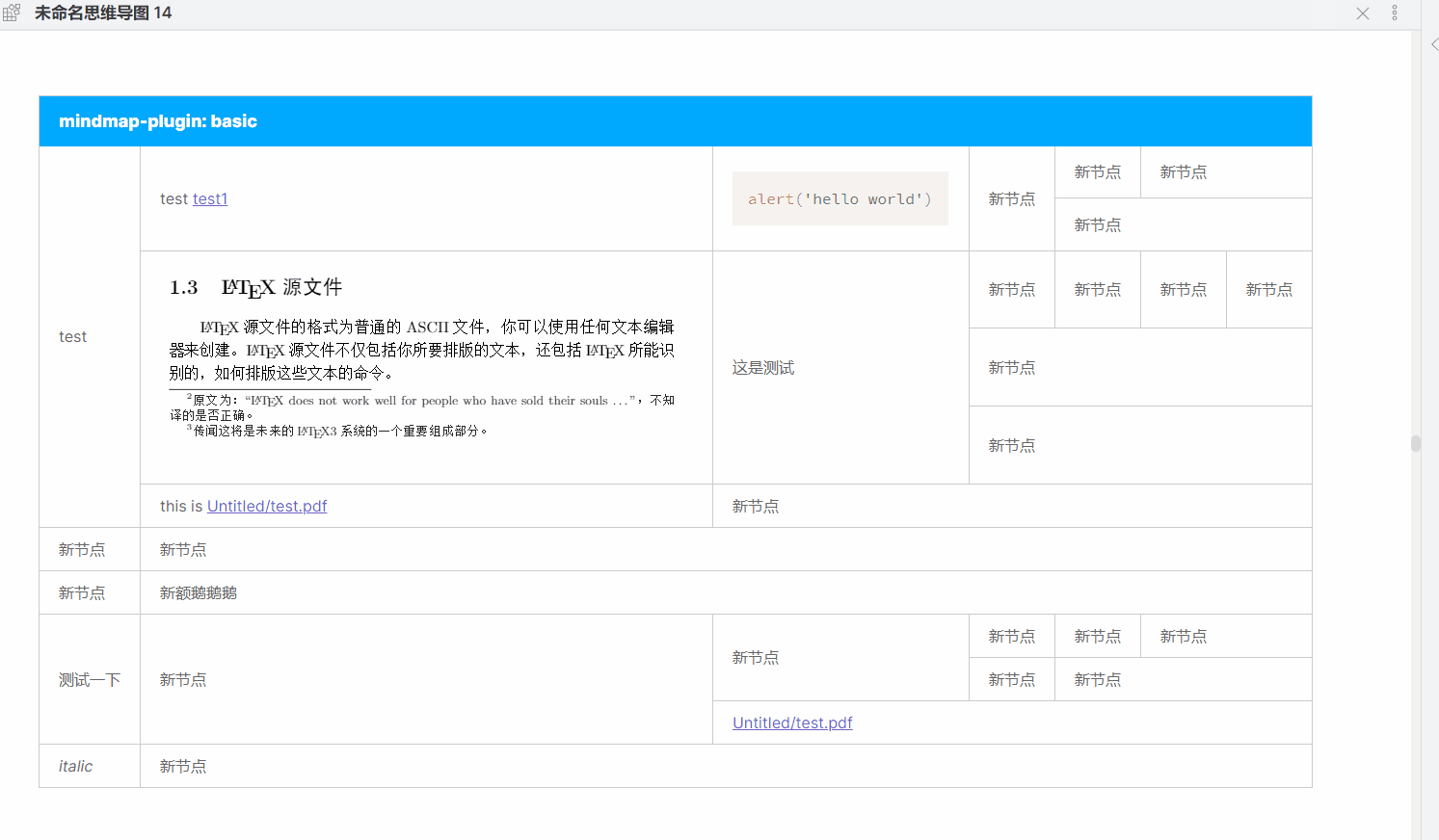Click the mindmap-plugin: basic header bar
This screenshot has height=840, width=1439.
tap(676, 121)
